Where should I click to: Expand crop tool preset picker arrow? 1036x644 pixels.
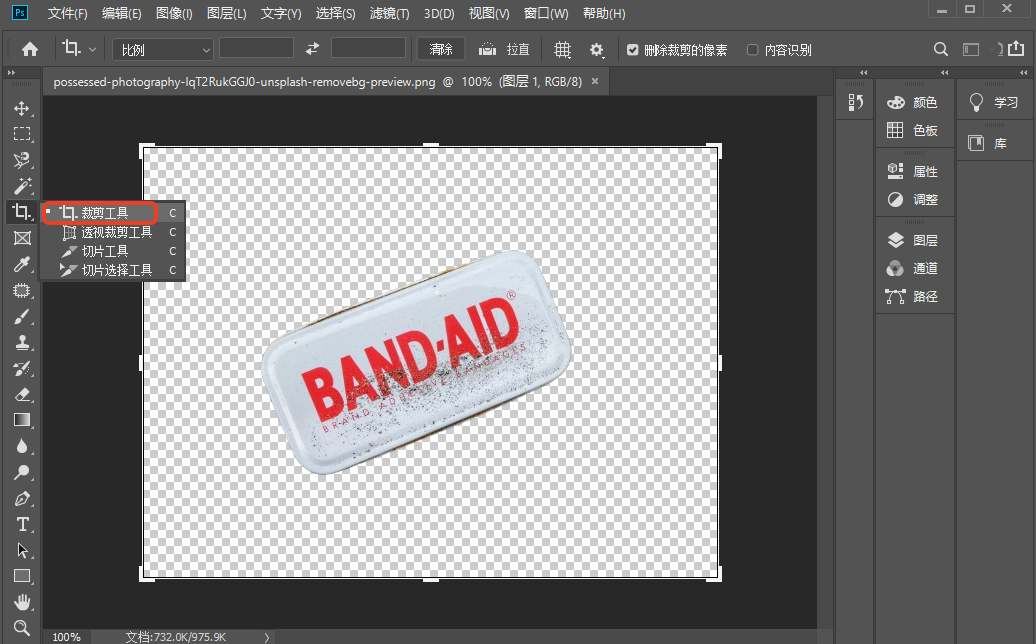pyautogui.click(x=92, y=50)
